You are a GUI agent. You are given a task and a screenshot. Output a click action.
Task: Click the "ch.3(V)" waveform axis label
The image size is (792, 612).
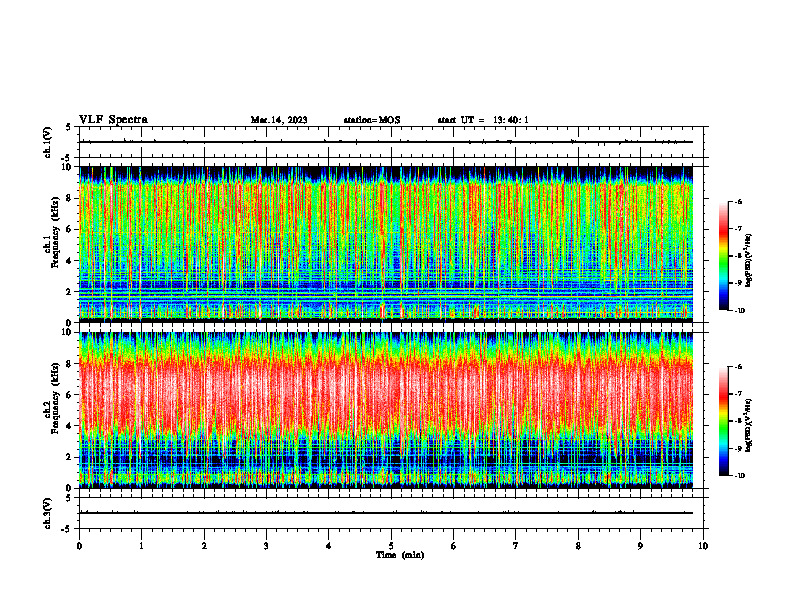pos(48,513)
